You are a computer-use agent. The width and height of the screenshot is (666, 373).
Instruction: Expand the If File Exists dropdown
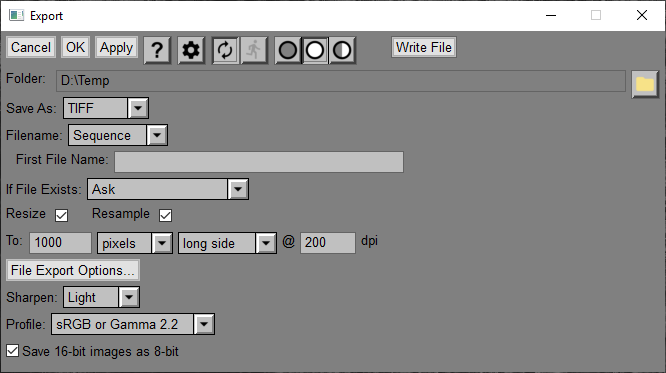238,189
